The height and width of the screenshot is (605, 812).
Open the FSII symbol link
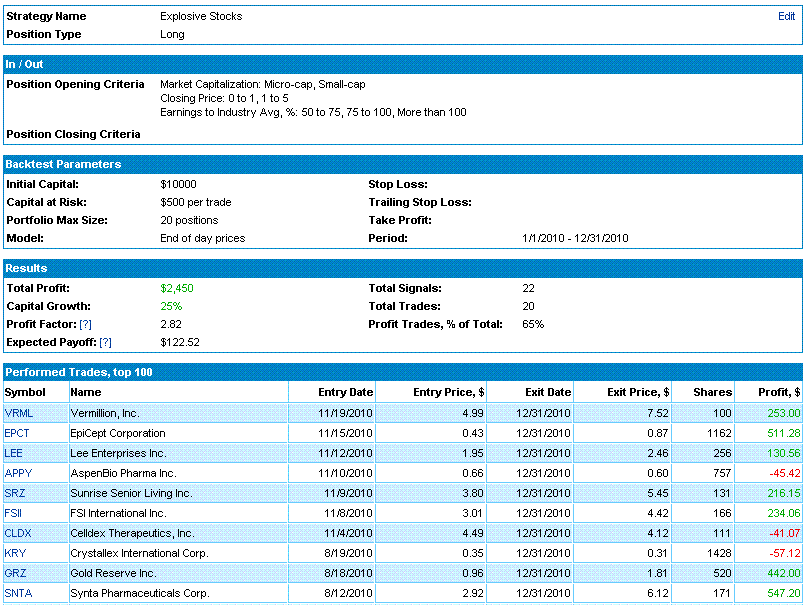(13, 513)
